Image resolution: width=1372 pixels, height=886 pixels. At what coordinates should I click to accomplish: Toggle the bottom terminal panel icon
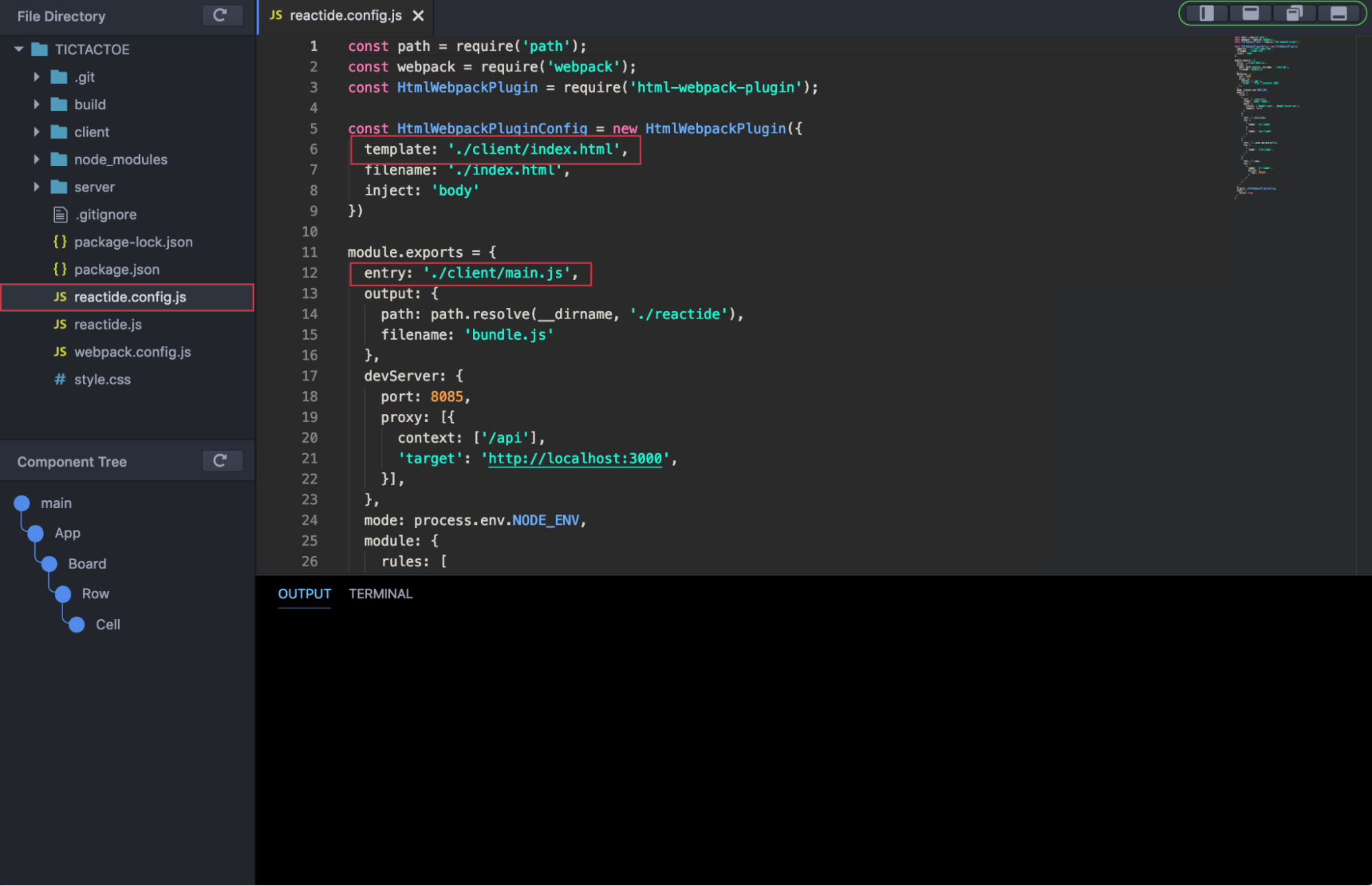point(1339,12)
